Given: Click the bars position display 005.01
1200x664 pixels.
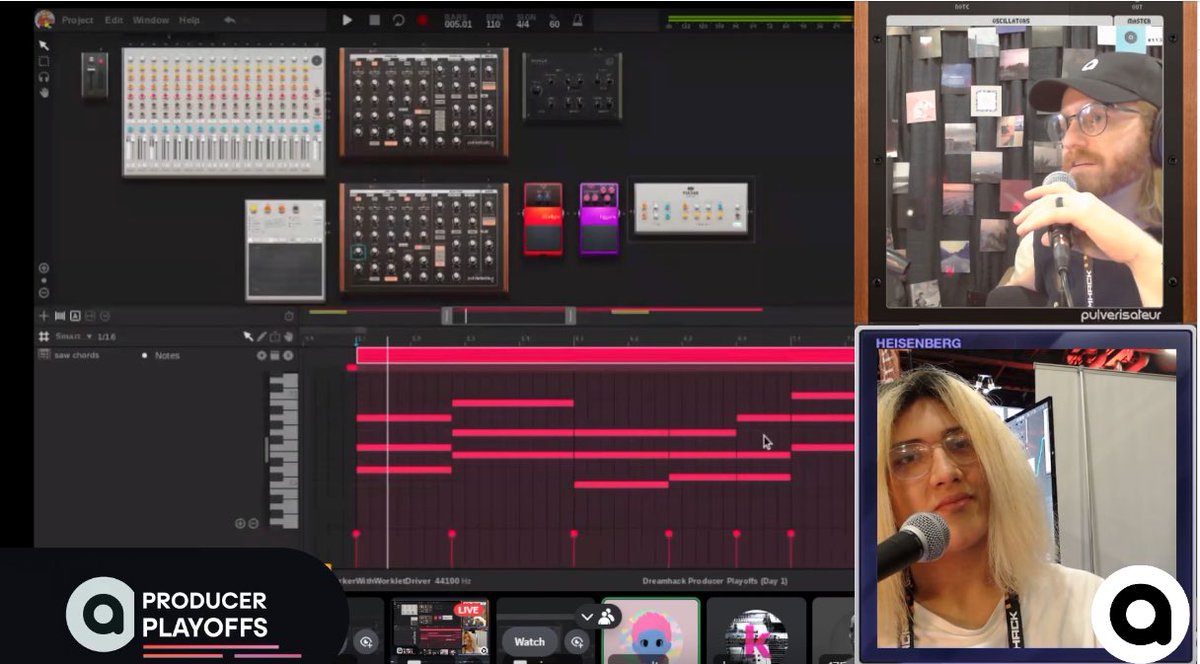Looking at the screenshot, I should [x=458, y=24].
